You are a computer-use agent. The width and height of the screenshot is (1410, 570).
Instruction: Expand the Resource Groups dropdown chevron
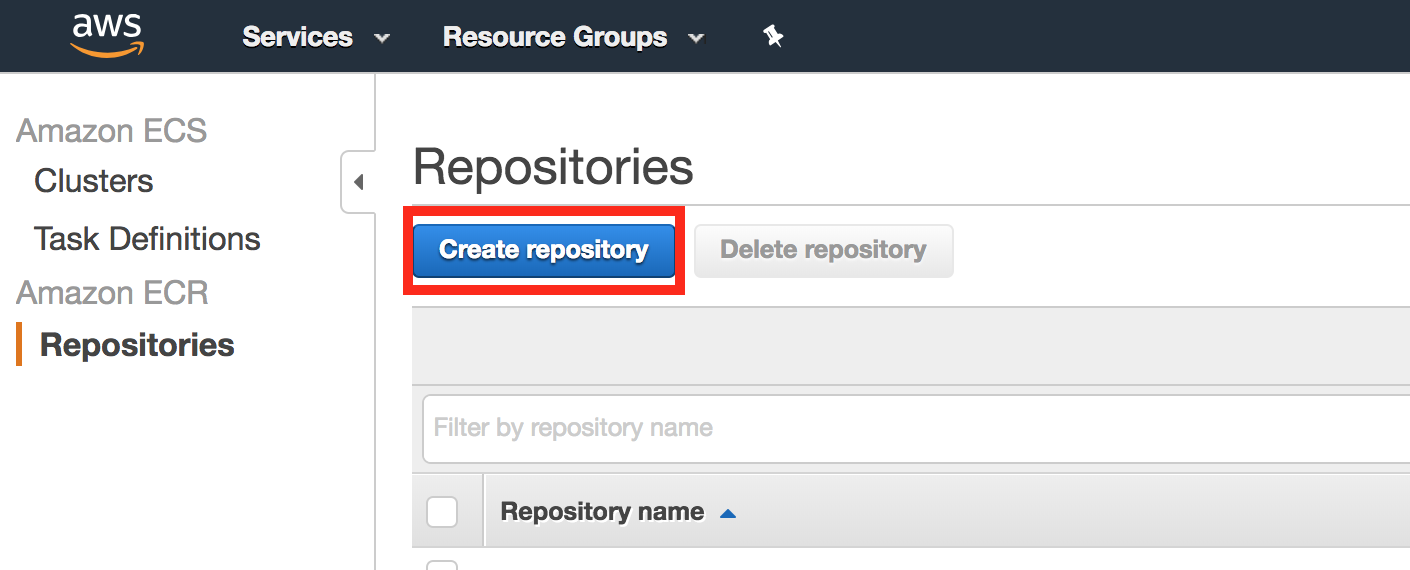(x=696, y=39)
